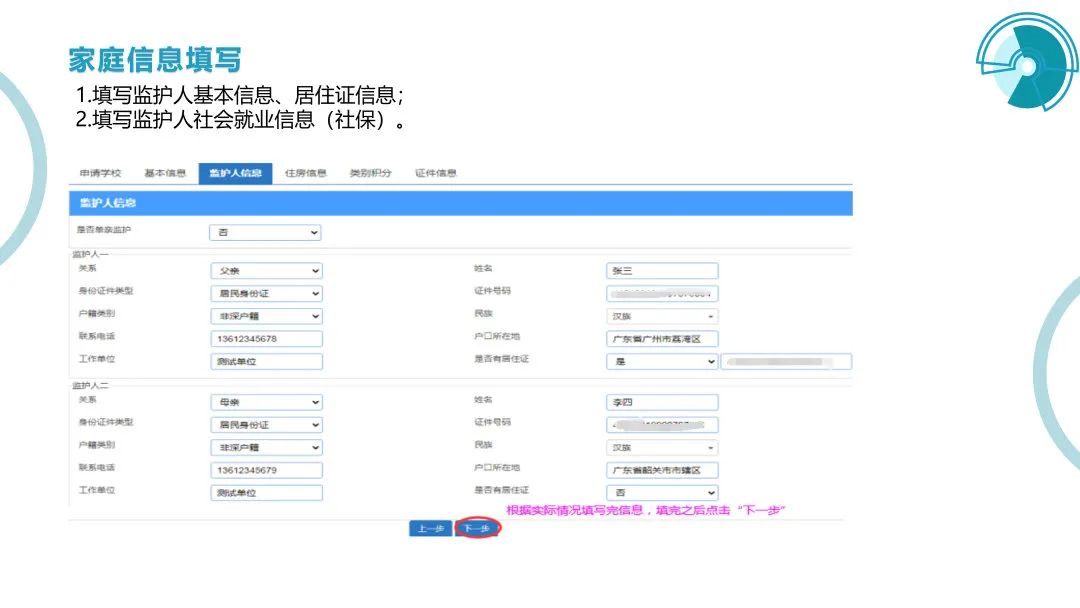Image resolution: width=1080 pixels, height=608 pixels.
Task: Click the 监护人一 group label
Action: click(90, 254)
